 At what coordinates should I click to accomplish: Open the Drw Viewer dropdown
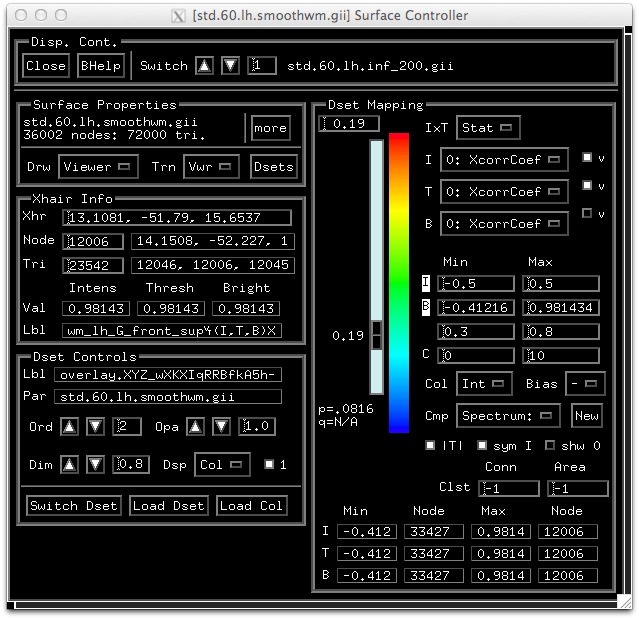tap(98, 167)
